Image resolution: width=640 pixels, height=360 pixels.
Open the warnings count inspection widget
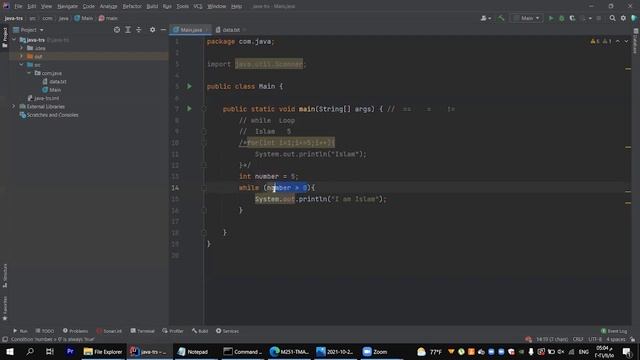coord(601,41)
